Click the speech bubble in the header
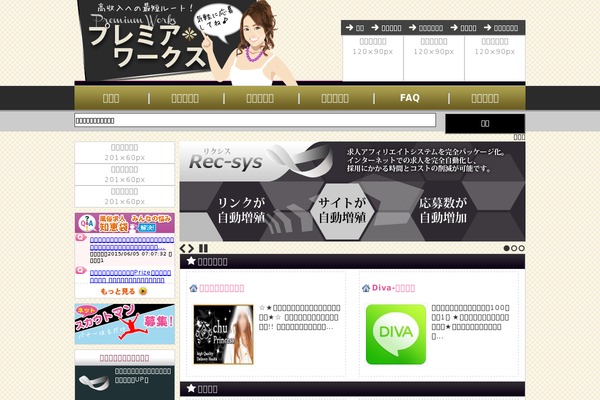 [218, 22]
